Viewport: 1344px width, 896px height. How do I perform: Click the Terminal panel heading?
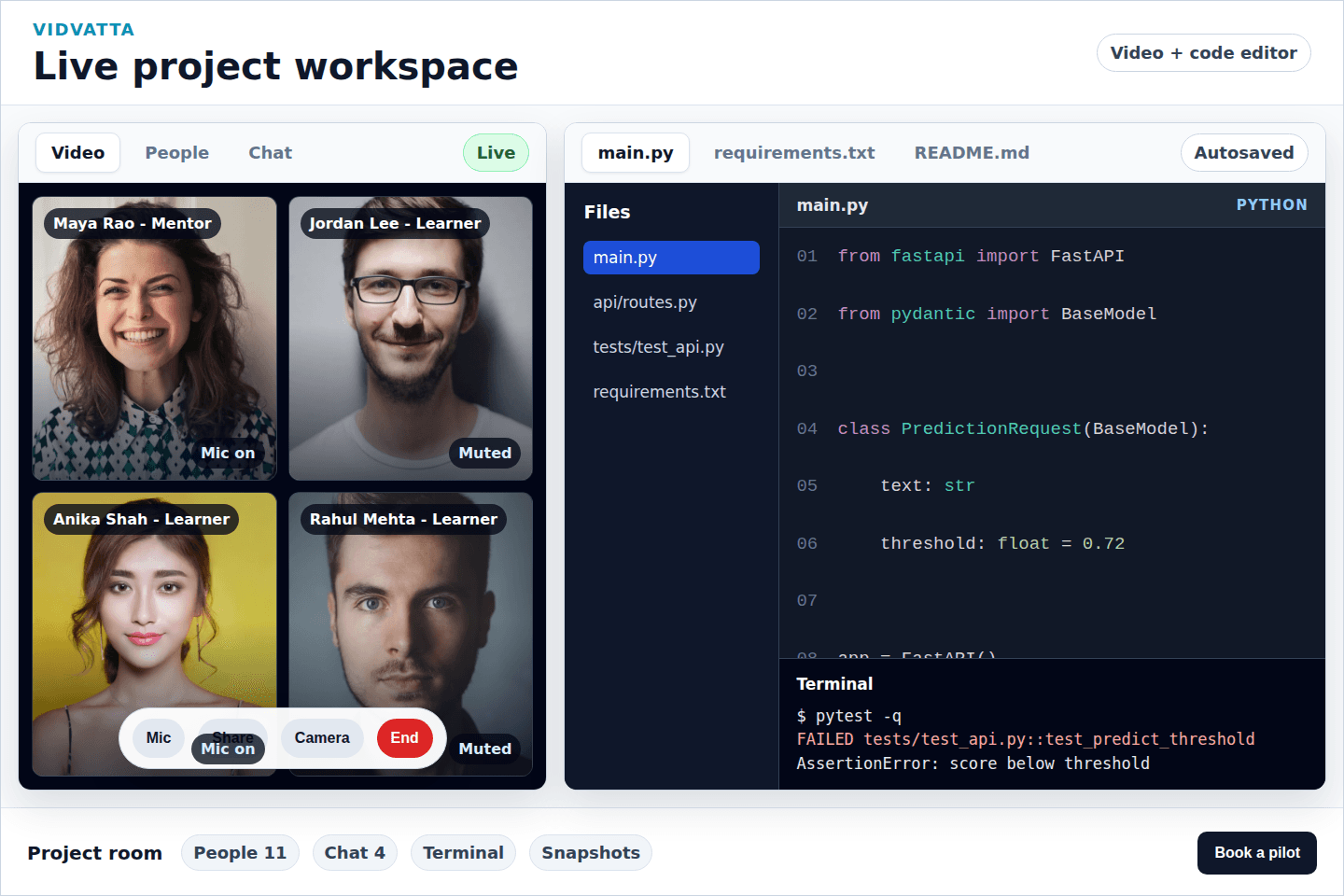pos(834,684)
